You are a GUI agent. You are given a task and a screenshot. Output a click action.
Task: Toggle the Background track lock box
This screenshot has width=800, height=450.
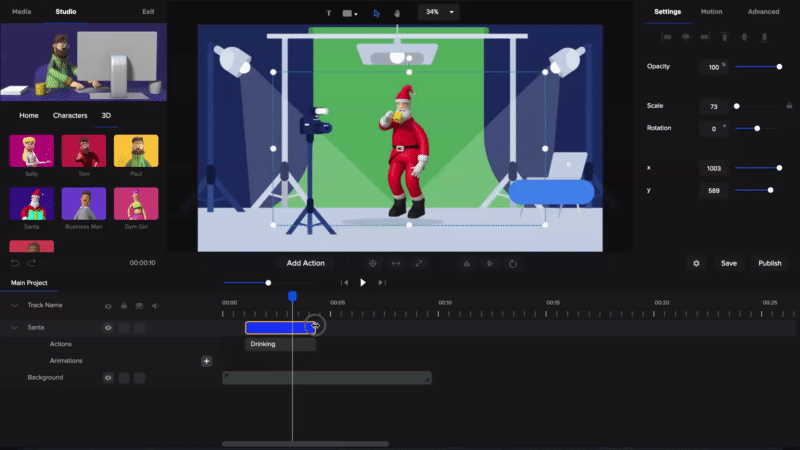click(124, 378)
